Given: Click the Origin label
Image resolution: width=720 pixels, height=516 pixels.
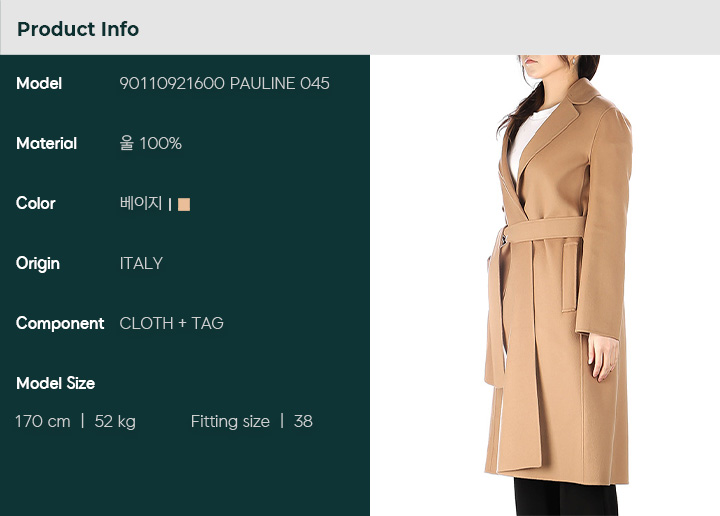Looking at the screenshot, I should pos(38,264).
